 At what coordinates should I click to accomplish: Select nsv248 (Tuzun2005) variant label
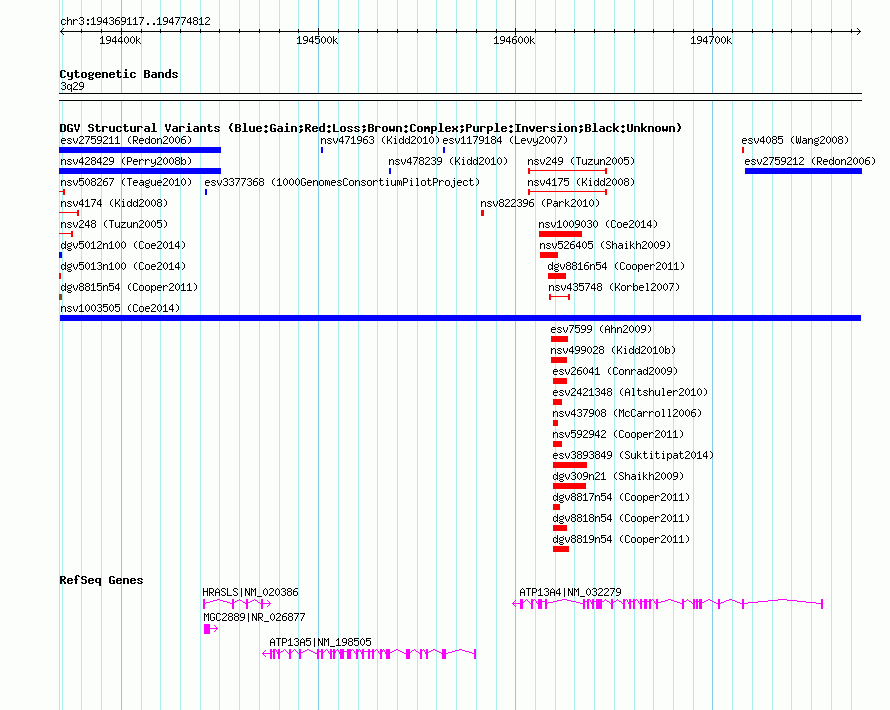click(x=114, y=224)
